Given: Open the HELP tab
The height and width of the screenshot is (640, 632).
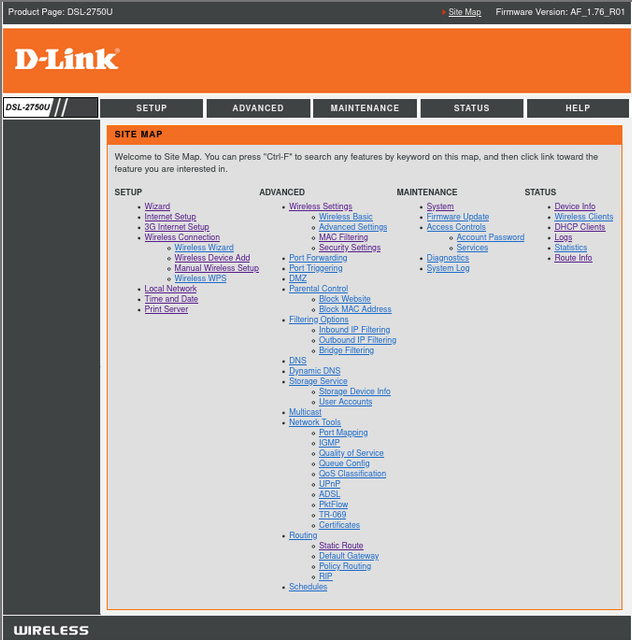Looking at the screenshot, I should (x=578, y=108).
